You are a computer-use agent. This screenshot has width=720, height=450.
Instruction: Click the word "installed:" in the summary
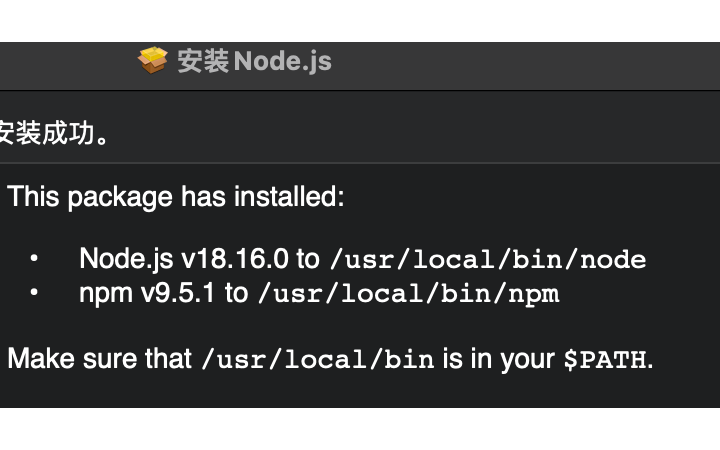tap(289, 197)
